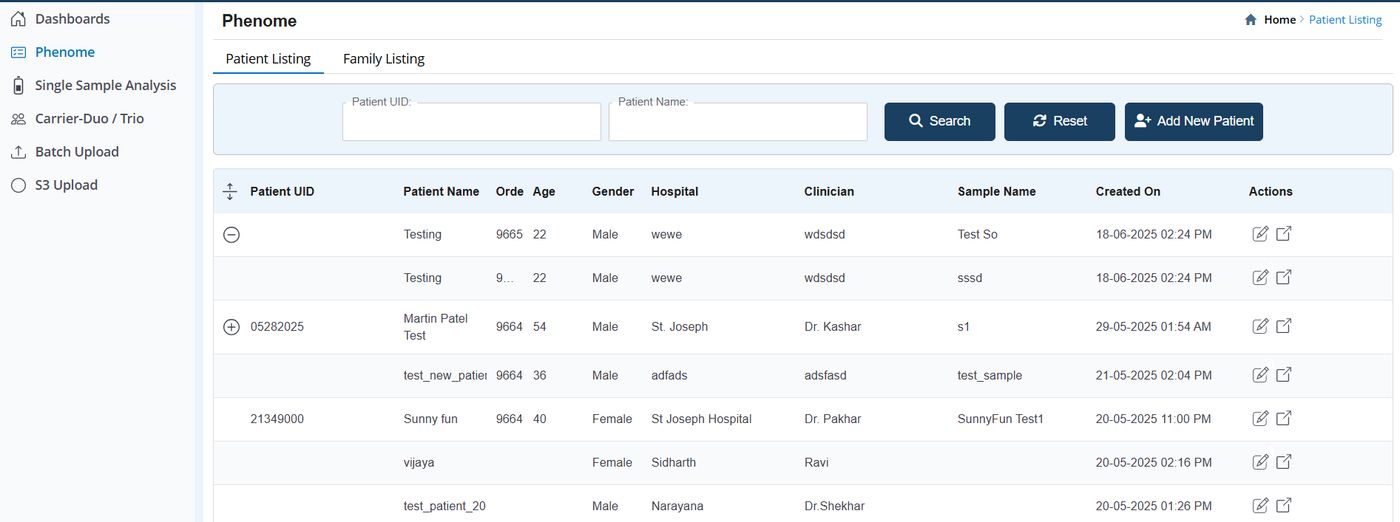Screen dimensions: 1400x522
Task: Collapse the Testing Test So row
Action: (x=231, y=234)
